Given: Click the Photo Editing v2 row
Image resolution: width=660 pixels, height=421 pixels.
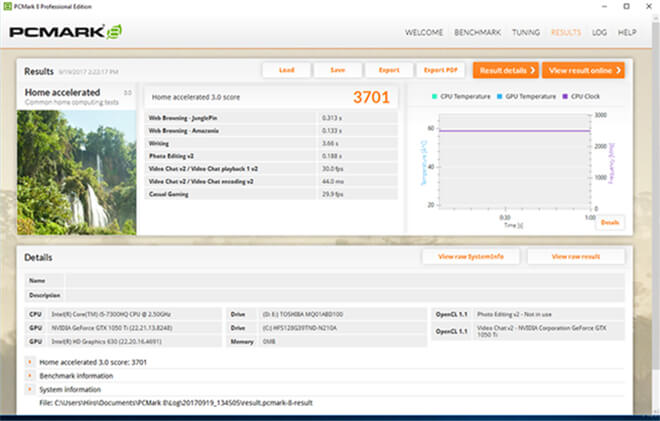Looking at the screenshot, I should point(271,156).
